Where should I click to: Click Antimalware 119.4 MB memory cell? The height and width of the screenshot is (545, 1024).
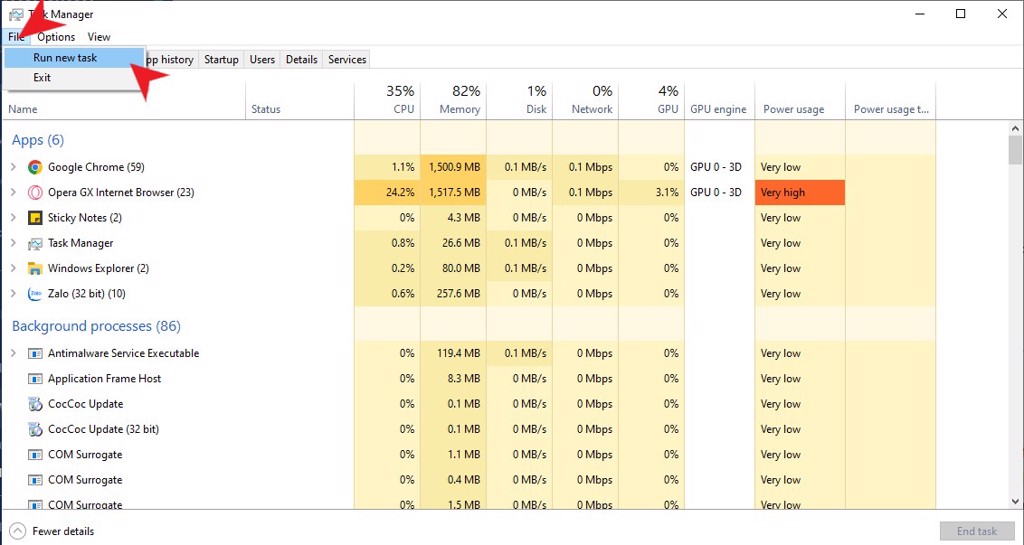click(453, 353)
